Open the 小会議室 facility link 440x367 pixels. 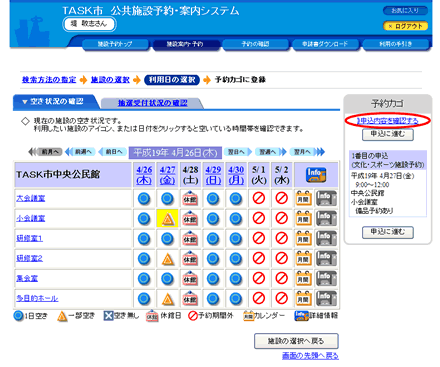(x=31, y=218)
